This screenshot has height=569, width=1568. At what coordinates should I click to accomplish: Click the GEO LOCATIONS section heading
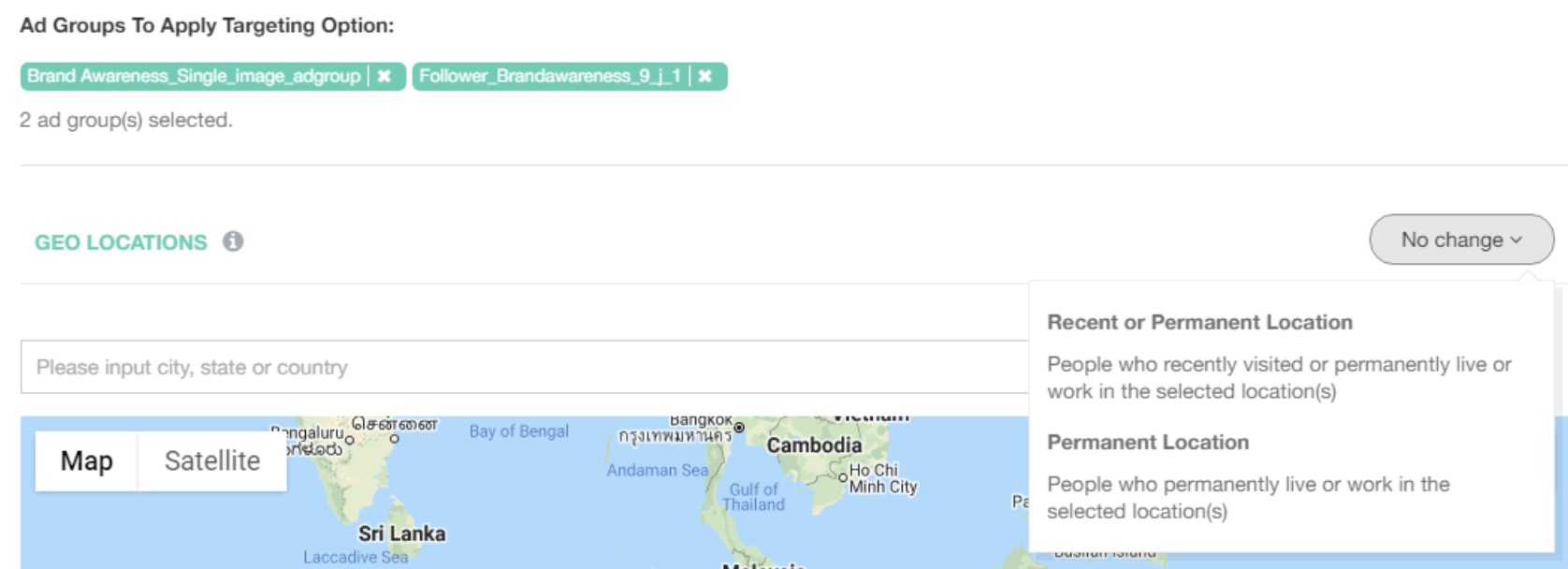click(121, 242)
